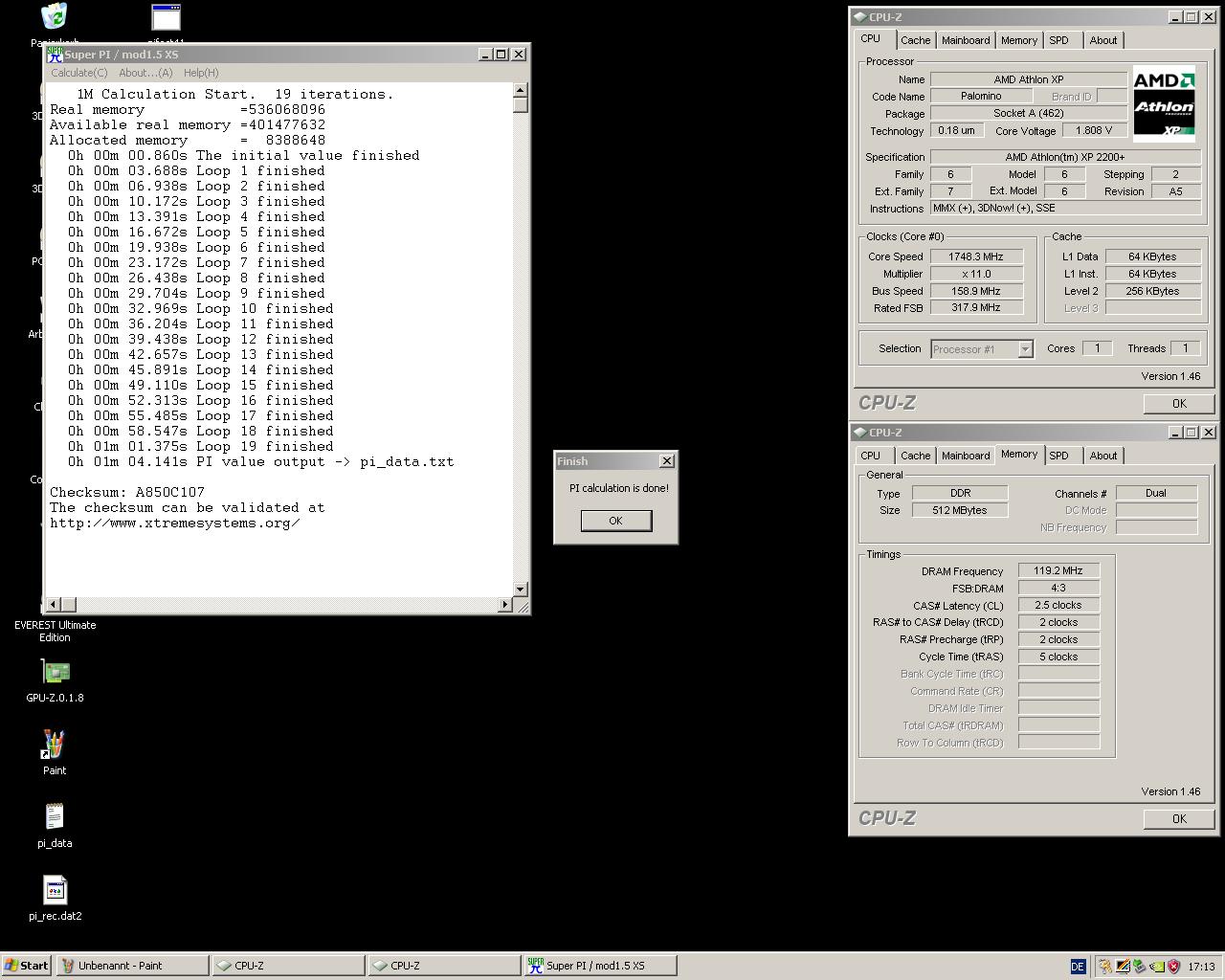The width and height of the screenshot is (1225, 980).
Task: Select the Mainboard tab in the upper CPU-Z window
Action: click(966, 40)
